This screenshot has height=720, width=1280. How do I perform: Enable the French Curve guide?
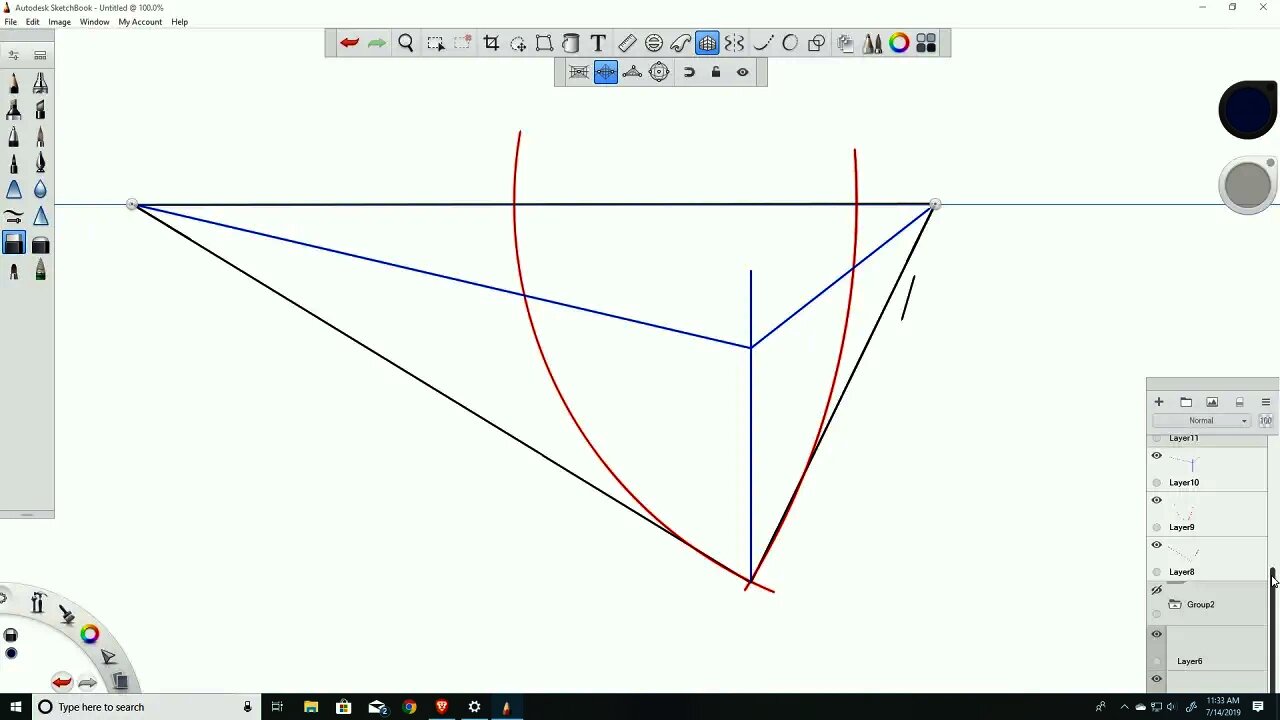pyautogui.click(x=681, y=43)
